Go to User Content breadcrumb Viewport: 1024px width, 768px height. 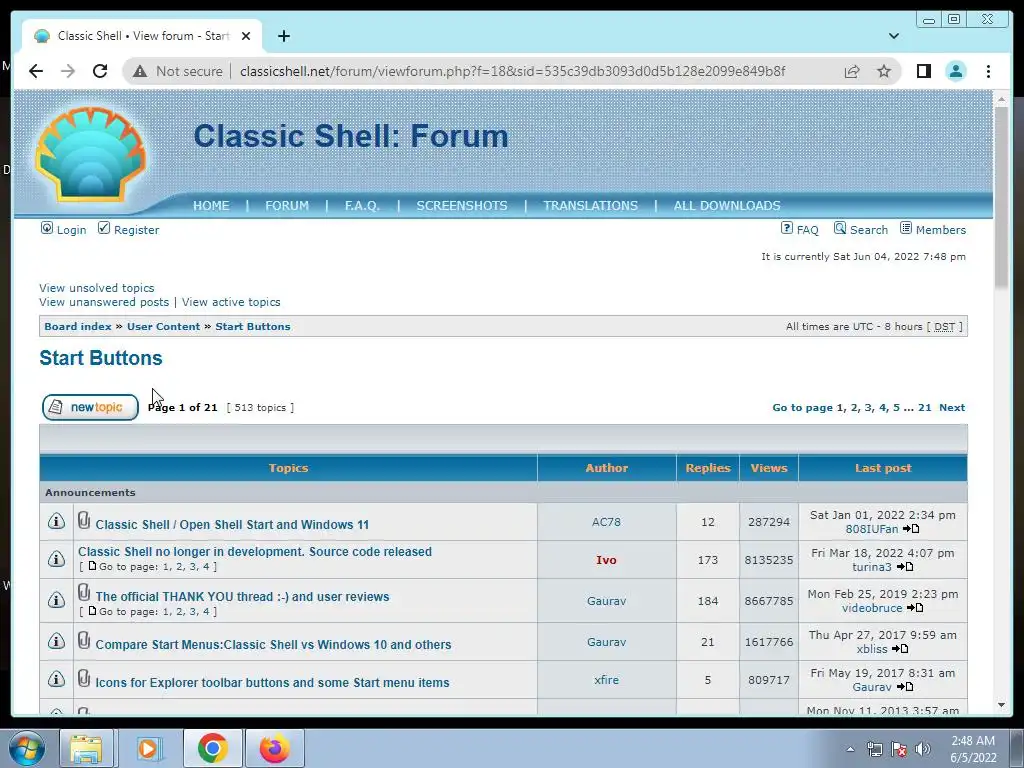point(163,327)
